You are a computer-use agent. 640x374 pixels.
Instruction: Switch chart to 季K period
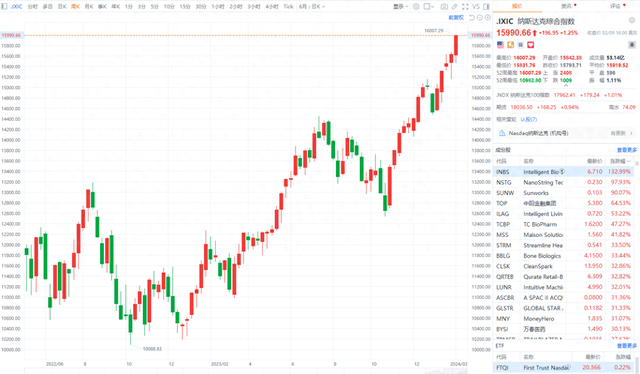pyautogui.click(x=102, y=7)
